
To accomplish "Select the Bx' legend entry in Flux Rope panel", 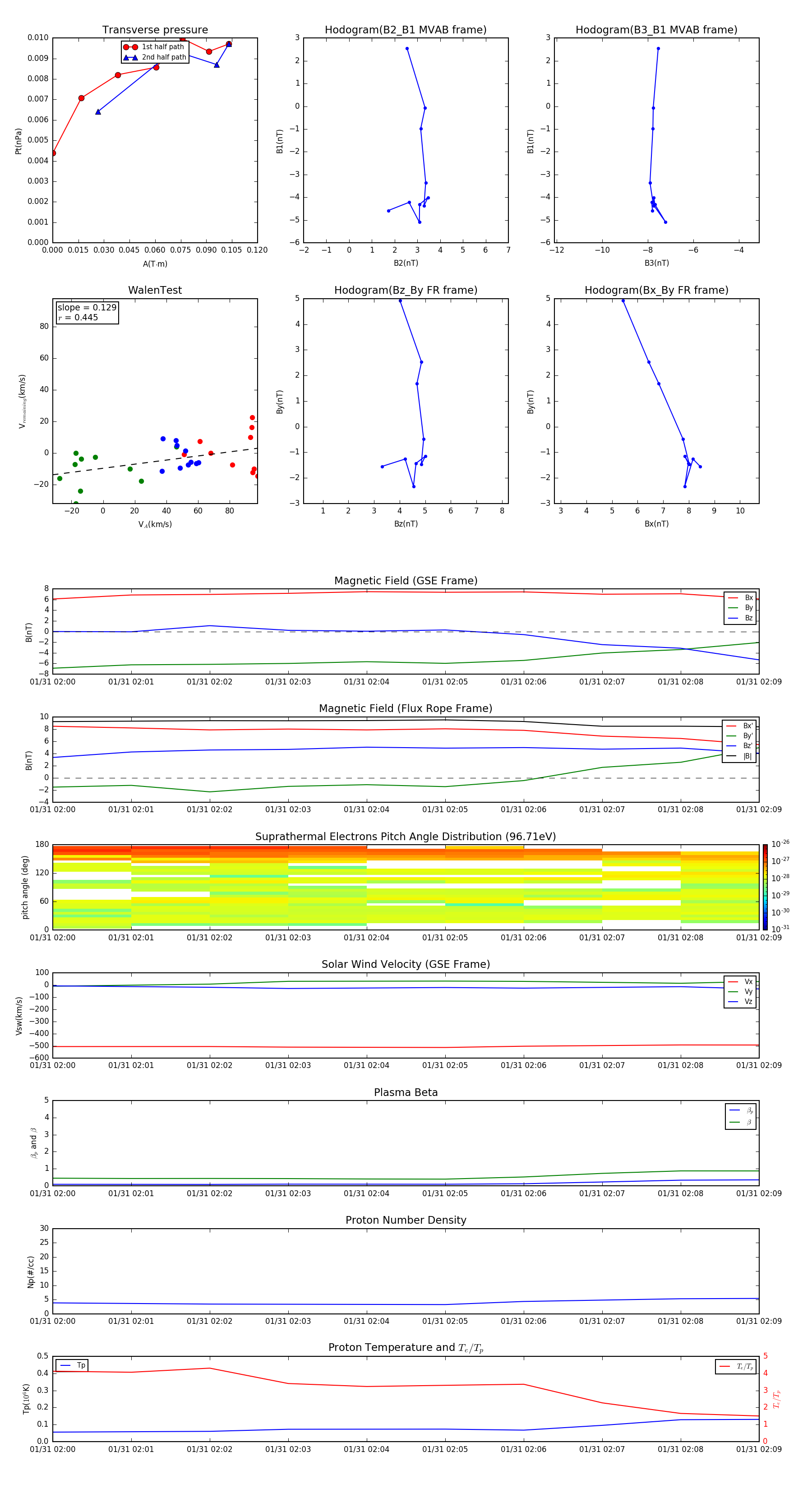I will pos(739,726).
